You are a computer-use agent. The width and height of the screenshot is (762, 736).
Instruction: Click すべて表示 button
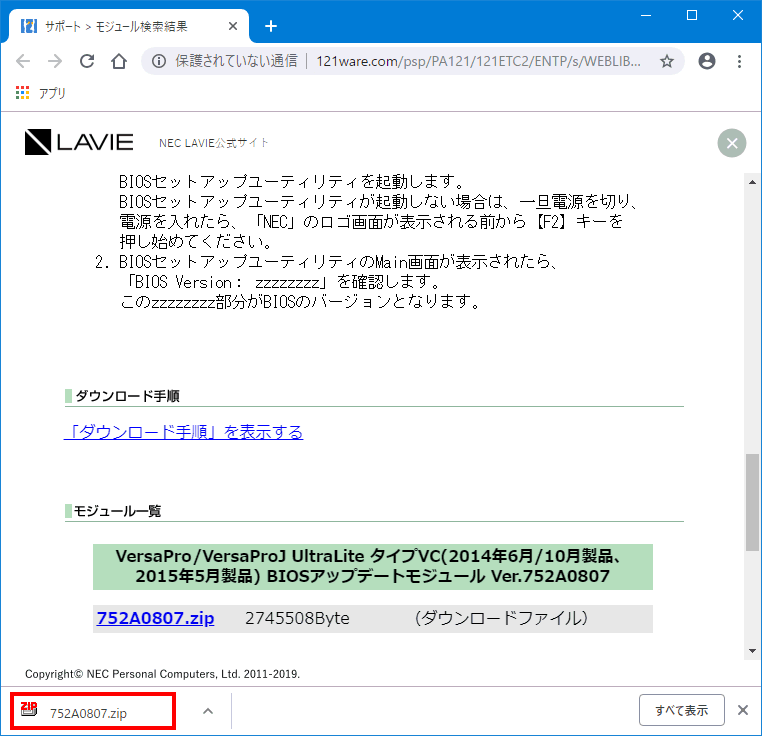[681, 710]
